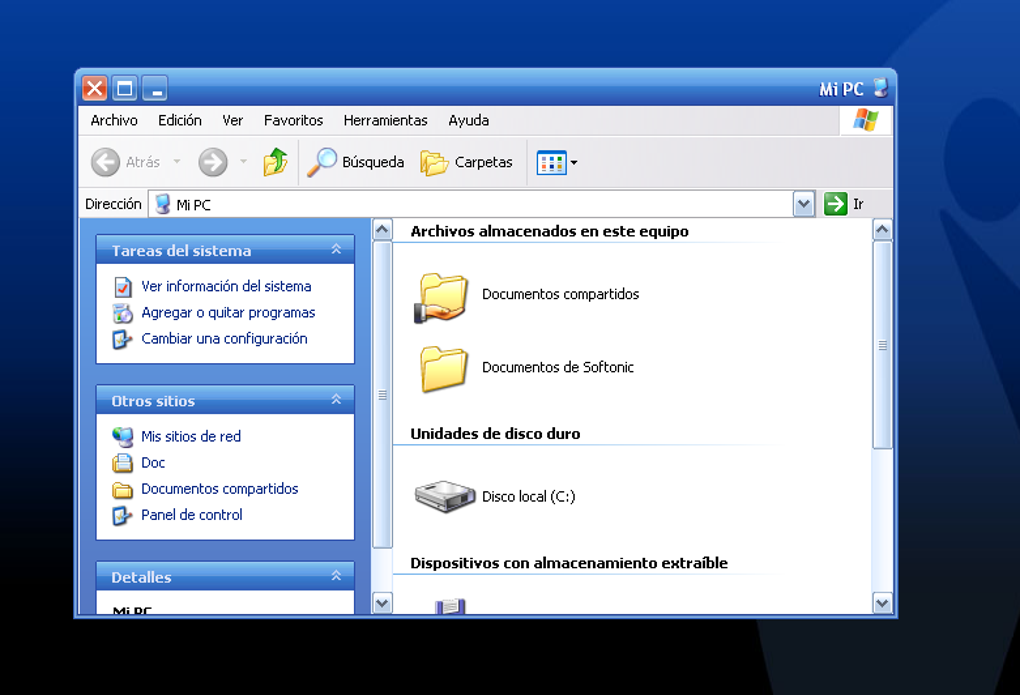The image size is (1020, 695).
Task: Click the right pane scrollbar down arrow
Action: (x=882, y=603)
